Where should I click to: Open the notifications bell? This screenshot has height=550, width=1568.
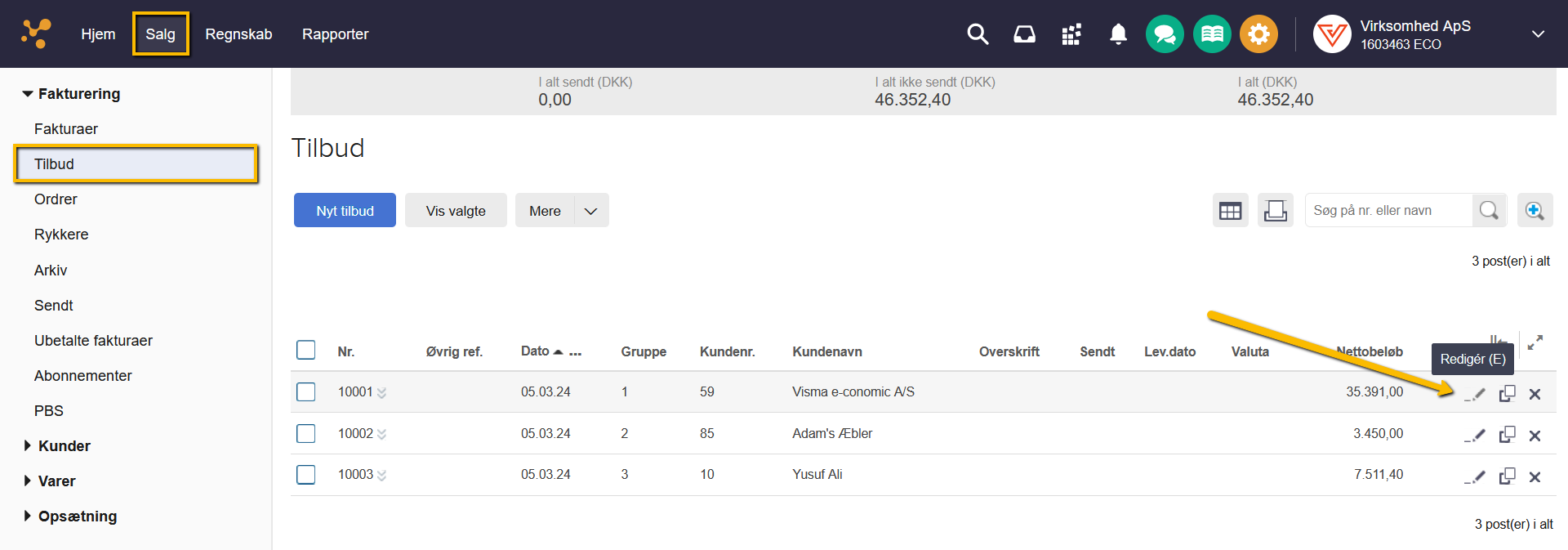coord(1118,34)
